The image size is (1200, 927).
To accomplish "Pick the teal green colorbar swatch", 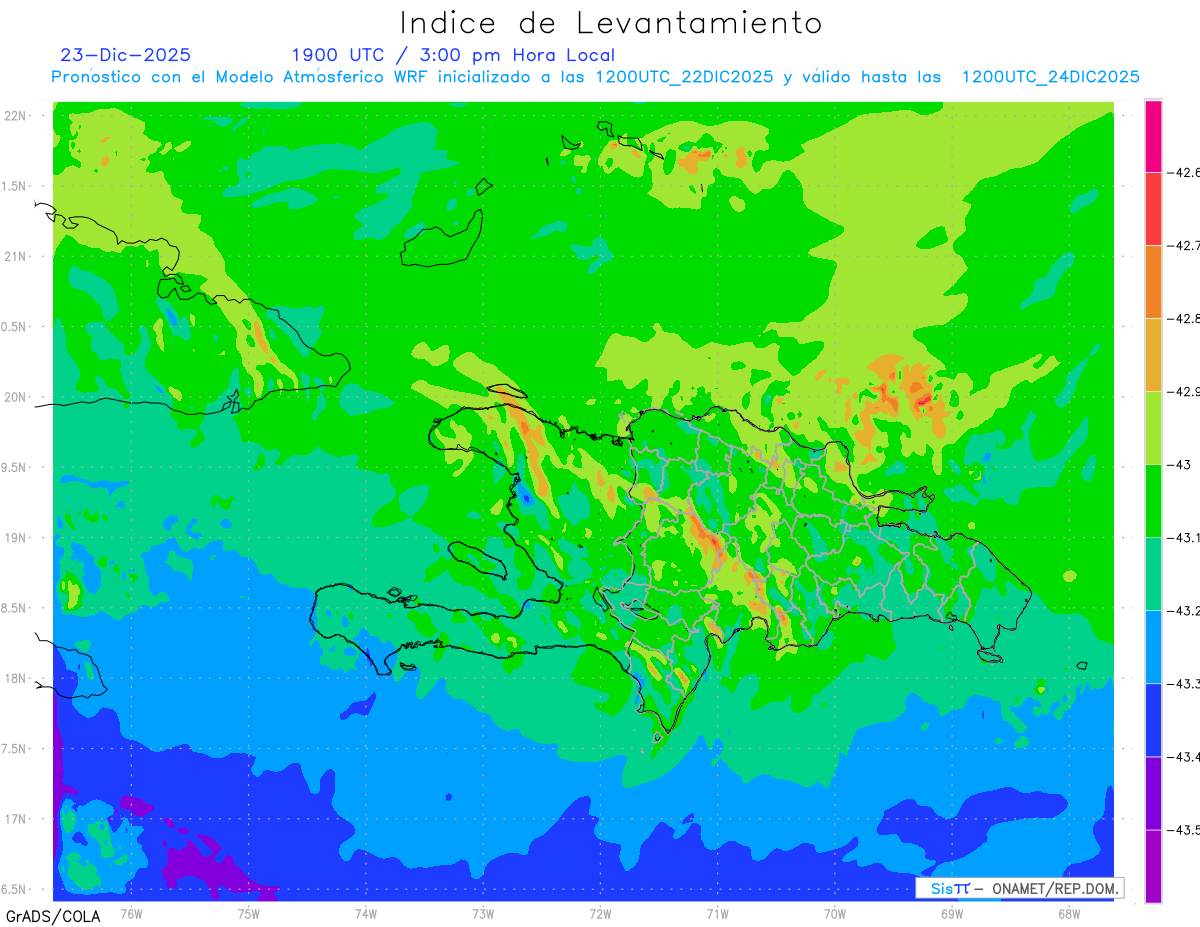I will click(1153, 573).
